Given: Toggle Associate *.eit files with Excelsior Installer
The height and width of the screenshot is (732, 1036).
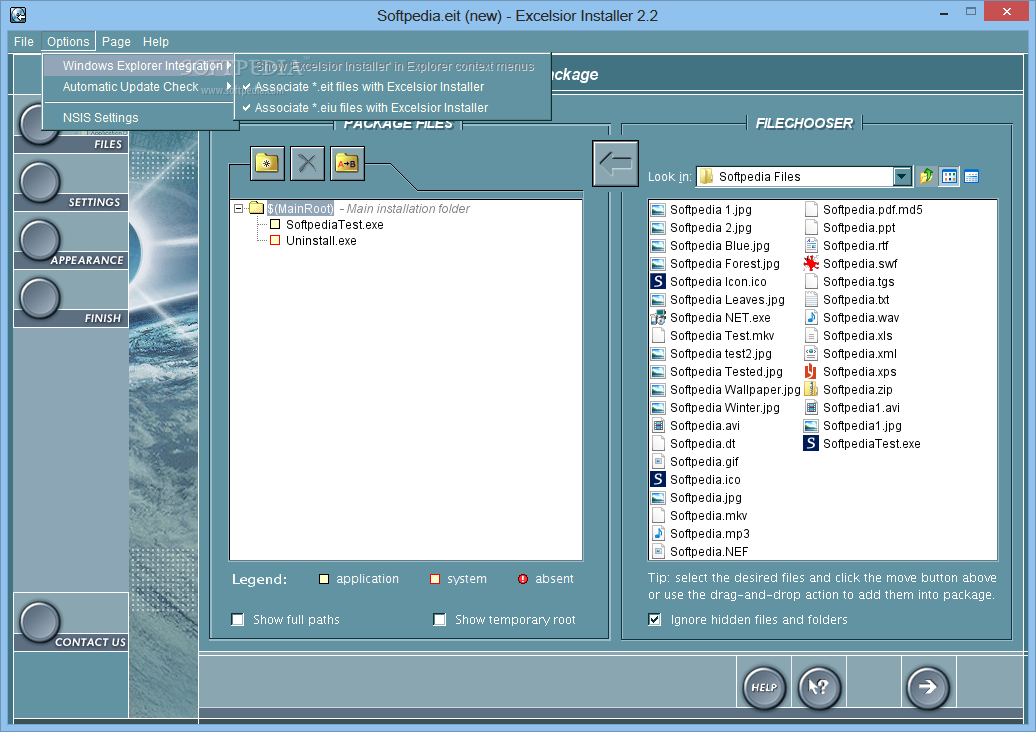Looking at the screenshot, I should pos(392,87).
